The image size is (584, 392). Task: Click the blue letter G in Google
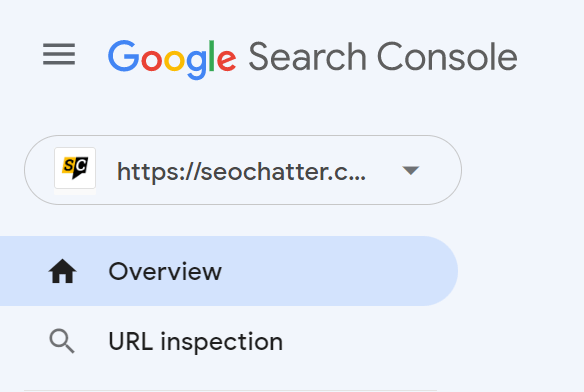click(123, 56)
